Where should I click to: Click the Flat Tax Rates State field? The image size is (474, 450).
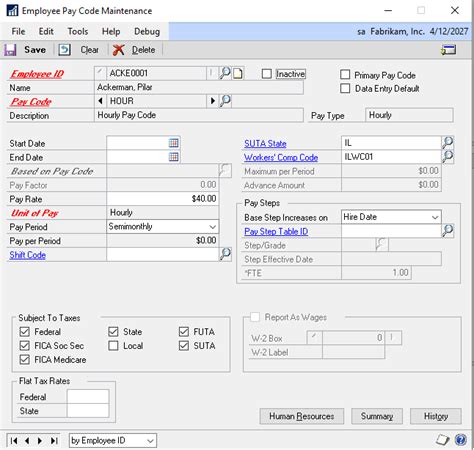(x=88, y=411)
